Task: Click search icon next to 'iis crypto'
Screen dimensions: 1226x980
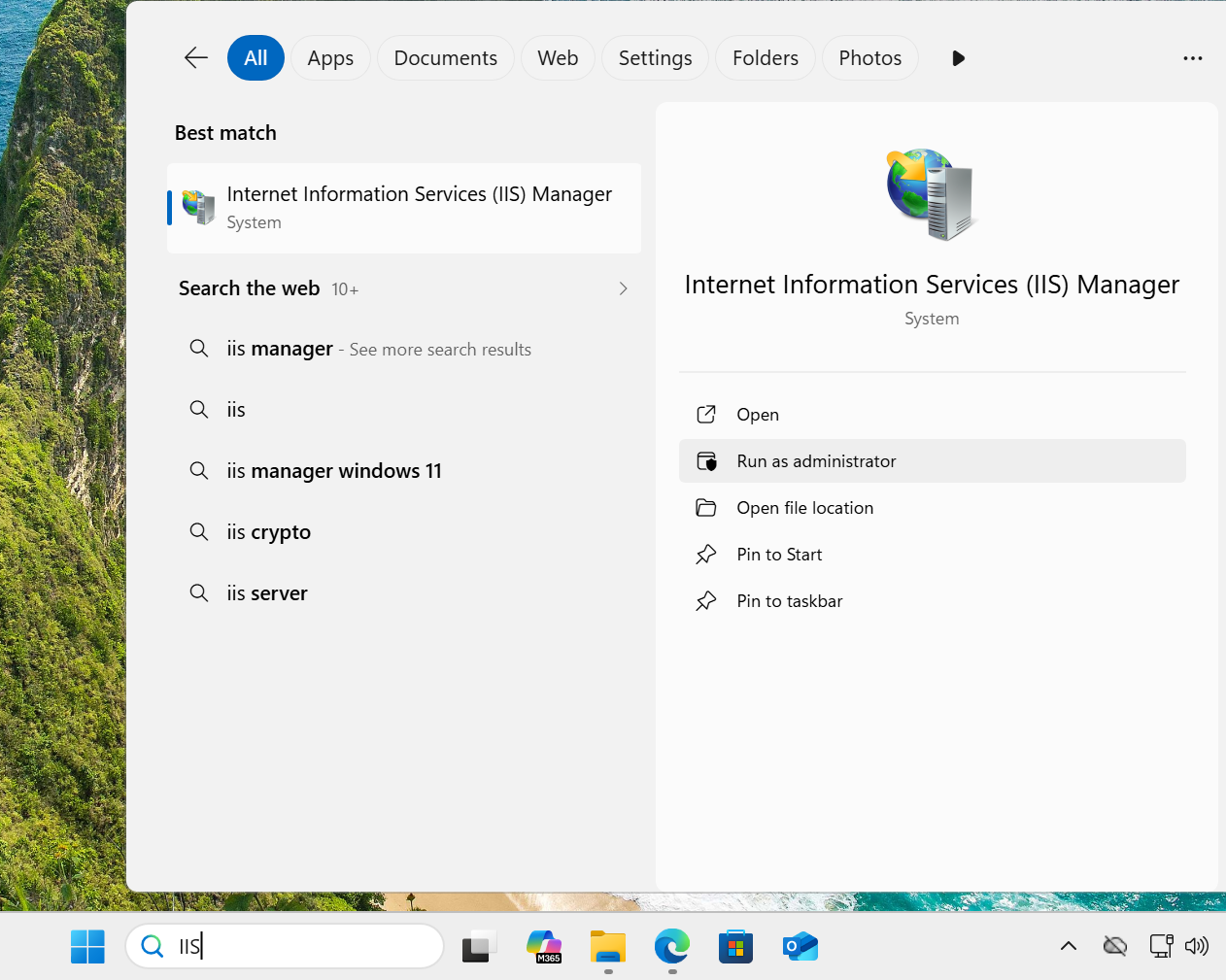Action: [x=198, y=531]
